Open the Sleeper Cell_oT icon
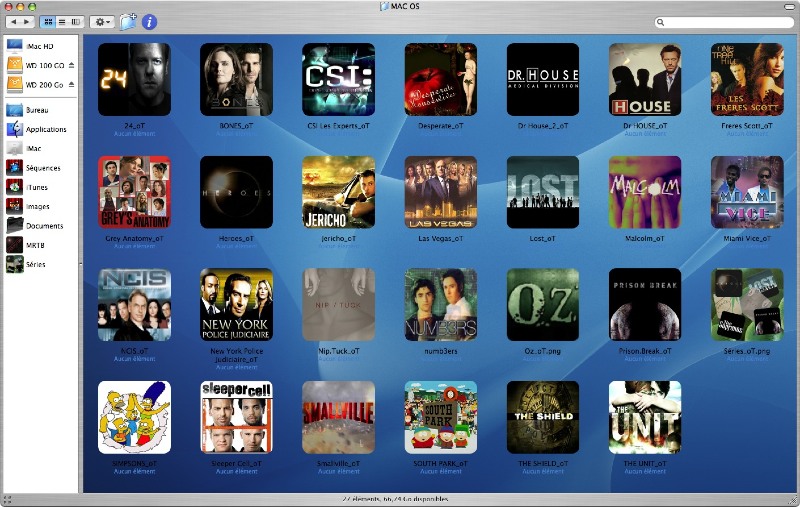The height and width of the screenshot is (507, 800). click(236, 418)
